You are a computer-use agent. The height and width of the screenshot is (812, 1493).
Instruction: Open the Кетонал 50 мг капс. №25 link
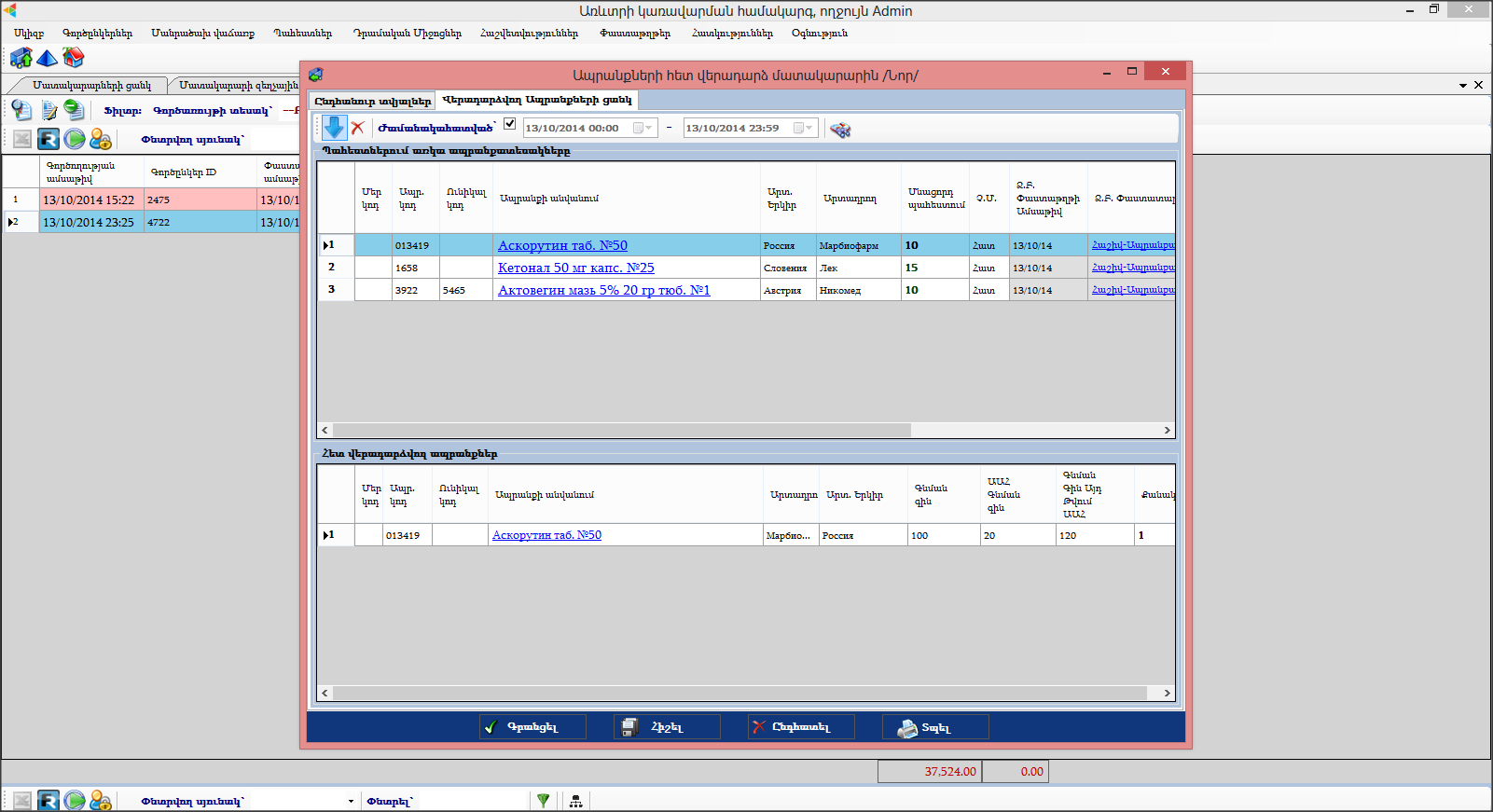tap(575, 268)
